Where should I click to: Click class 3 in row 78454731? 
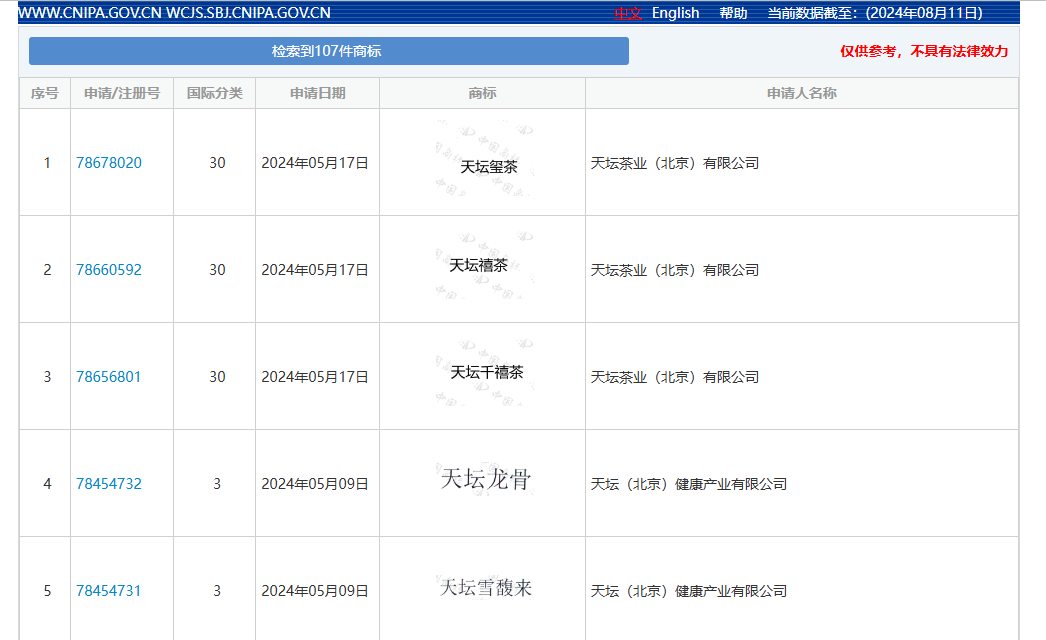(217, 591)
